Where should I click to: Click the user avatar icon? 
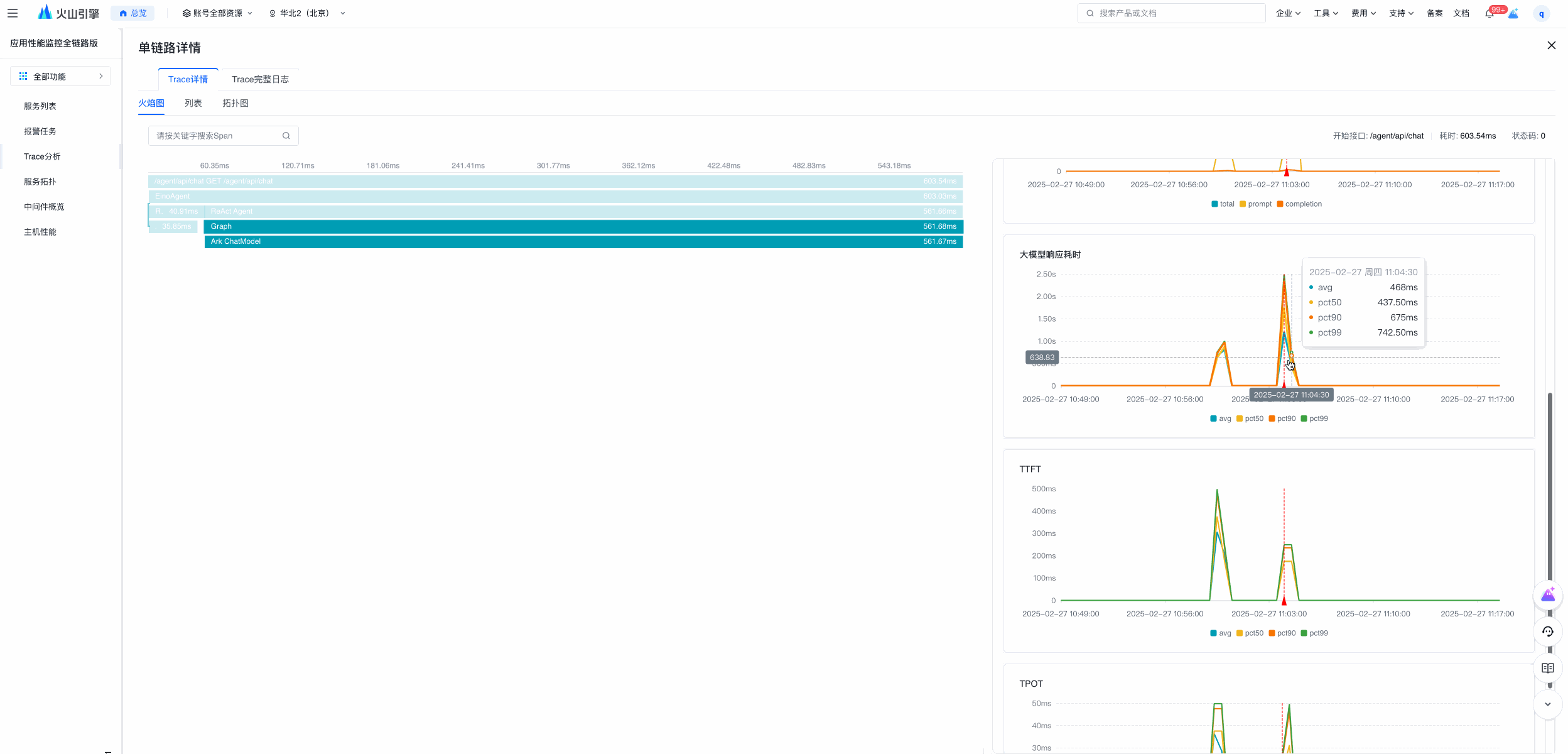[x=1541, y=13]
